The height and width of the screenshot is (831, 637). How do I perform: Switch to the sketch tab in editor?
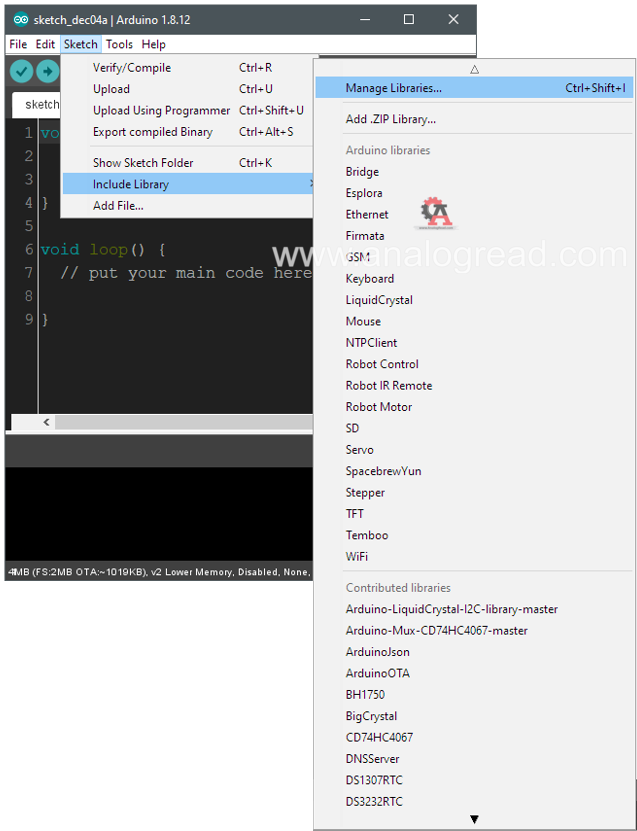[37, 104]
